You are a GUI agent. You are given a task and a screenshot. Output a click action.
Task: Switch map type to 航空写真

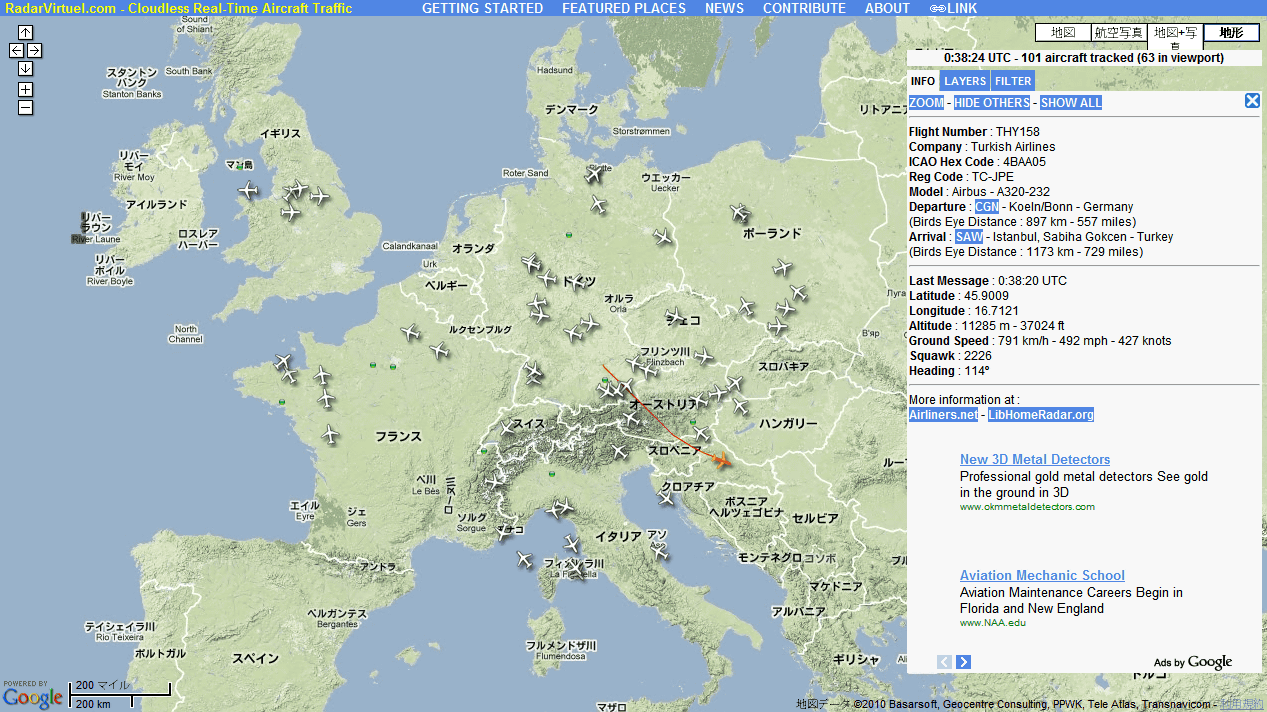click(x=1118, y=33)
